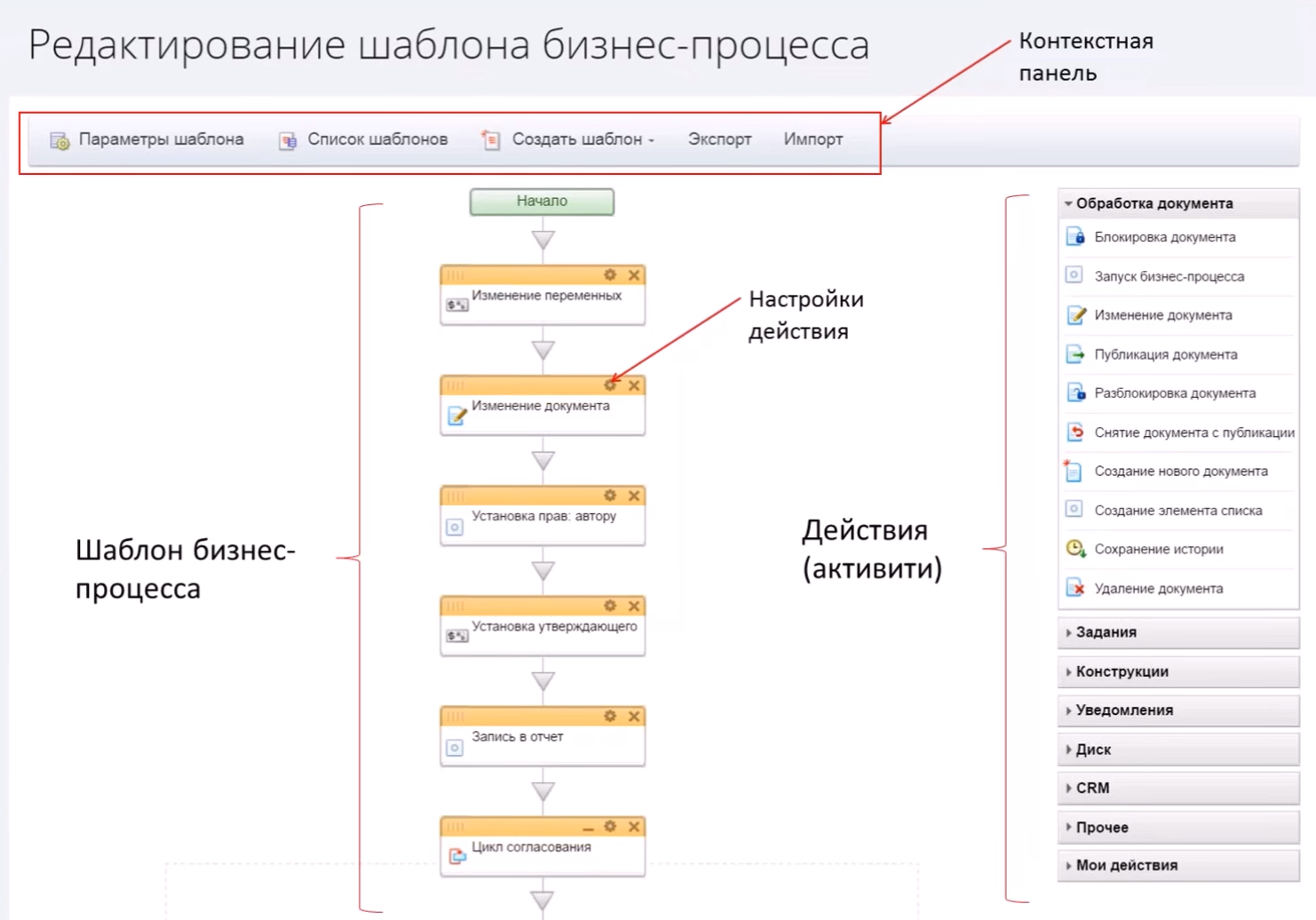Remove the Установка утверждающего block

pyautogui.click(x=634, y=607)
